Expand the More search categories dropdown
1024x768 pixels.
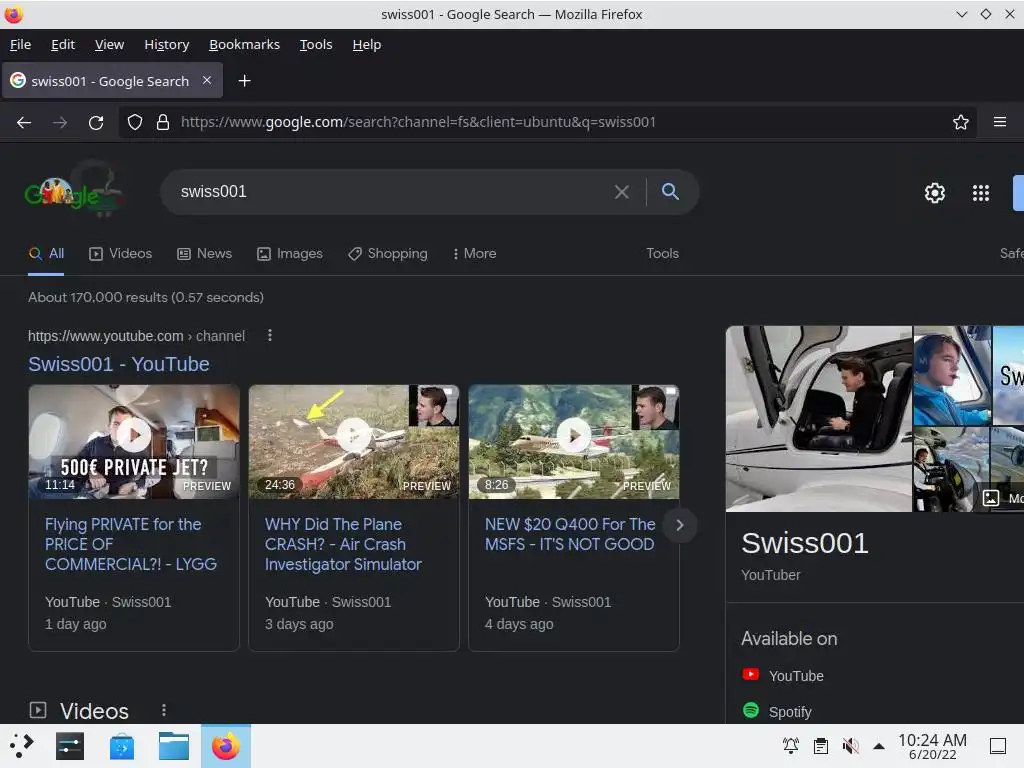(474, 253)
